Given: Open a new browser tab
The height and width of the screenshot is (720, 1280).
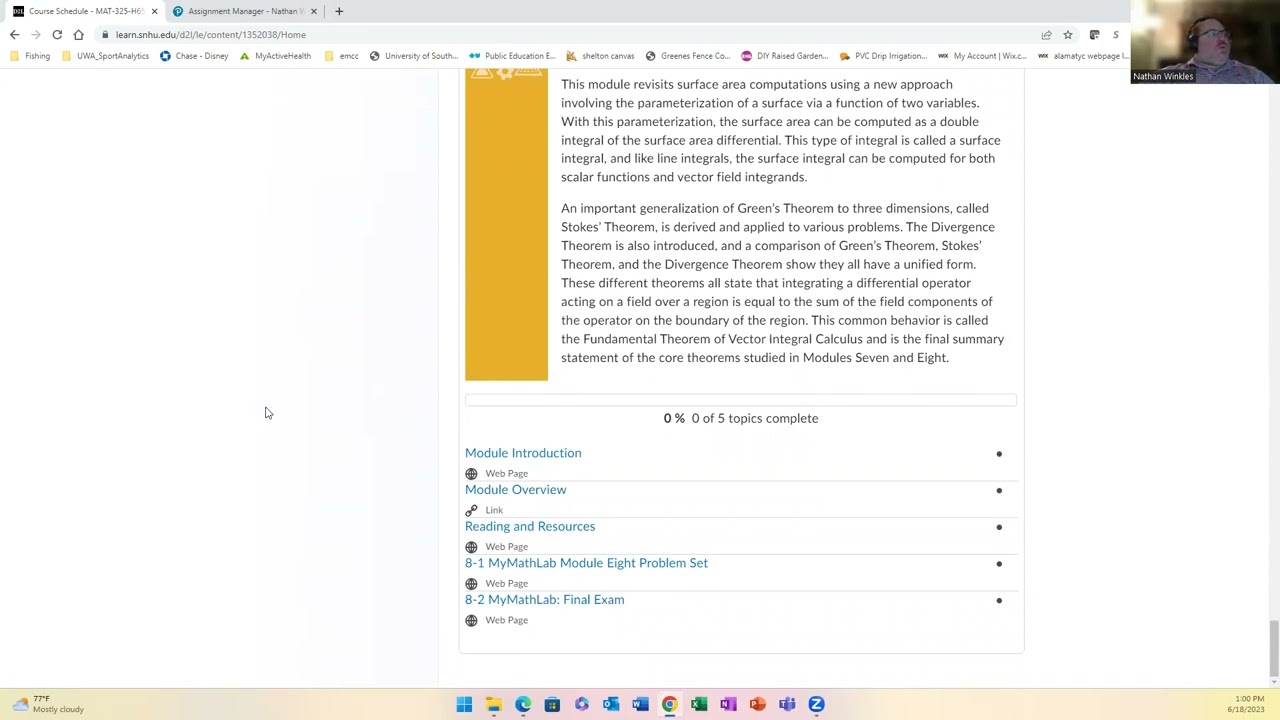Looking at the screenshot, I should pyautogui.click(x=339, y=11).
